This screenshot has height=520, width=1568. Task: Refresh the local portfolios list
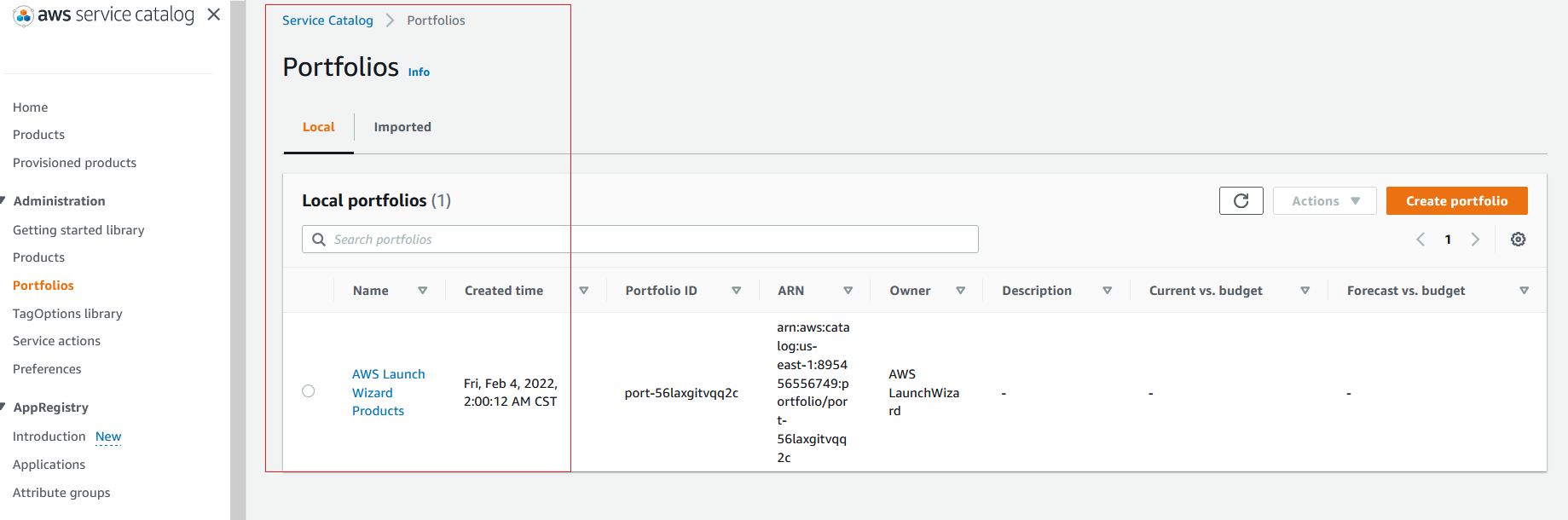pos(1241,201)
